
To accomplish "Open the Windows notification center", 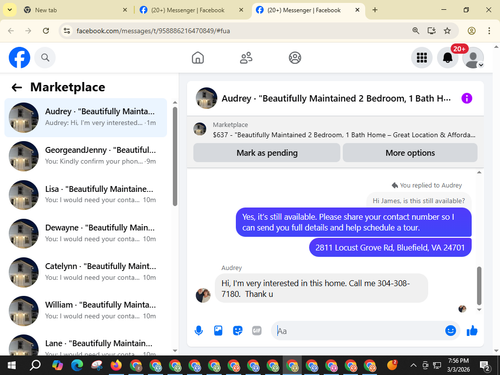I will pos(485,366).
